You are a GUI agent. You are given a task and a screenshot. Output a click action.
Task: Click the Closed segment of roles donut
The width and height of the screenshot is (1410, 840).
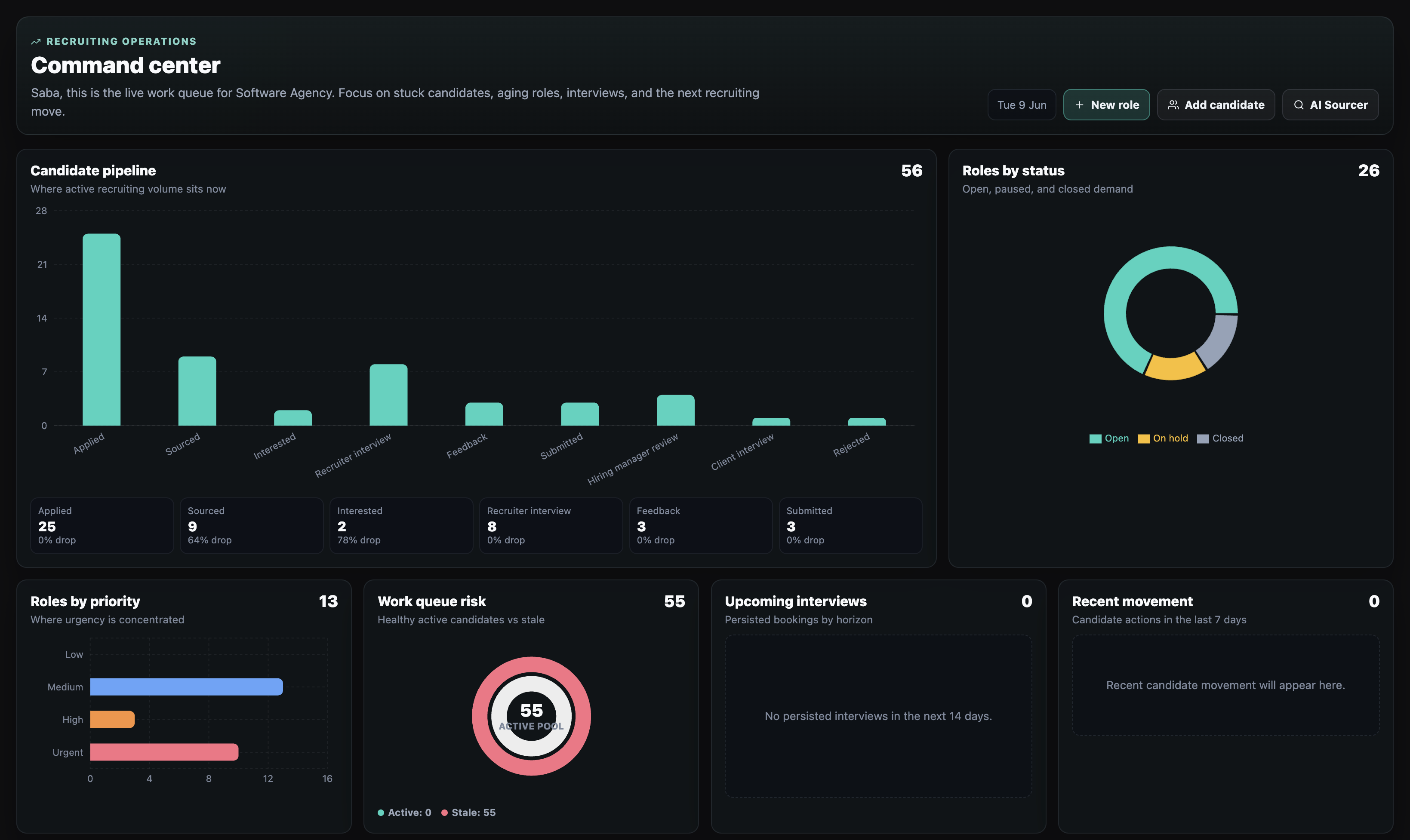click(x=1220, y=341)
